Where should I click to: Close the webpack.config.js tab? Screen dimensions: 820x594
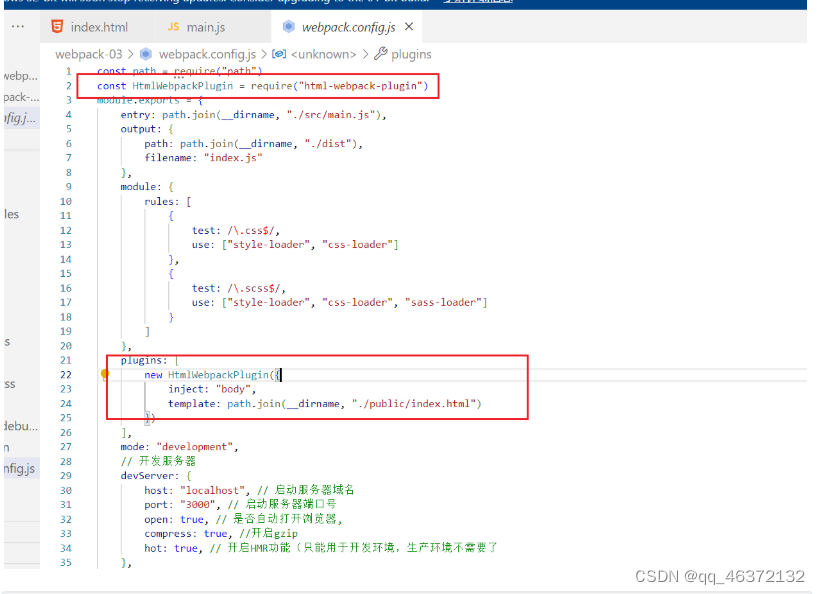pos(409,26)
